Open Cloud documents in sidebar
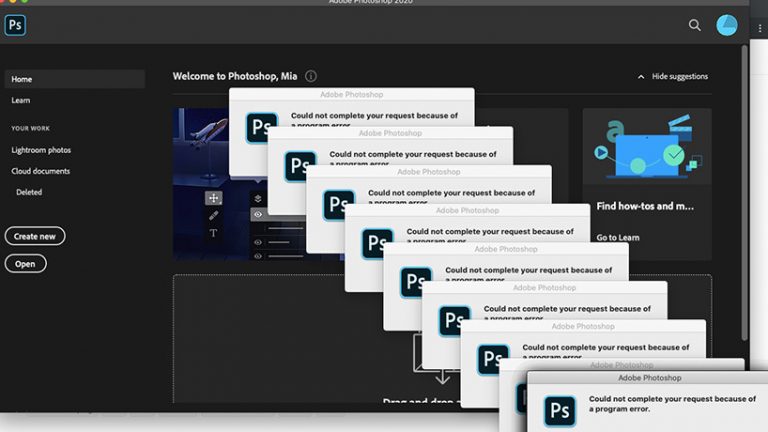Screen dimensions: 768x432 [41, 171]
